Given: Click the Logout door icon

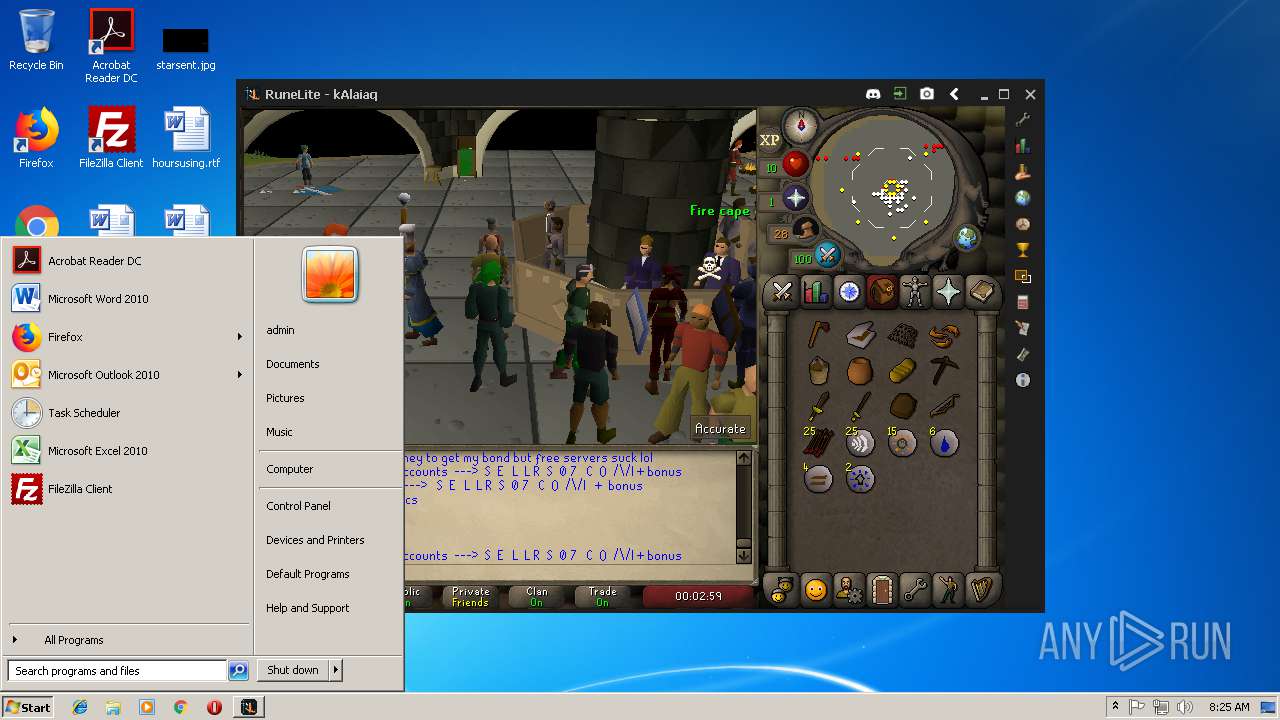Looking at the screenshot, I should pyautogui.click(x=881, y=590).
